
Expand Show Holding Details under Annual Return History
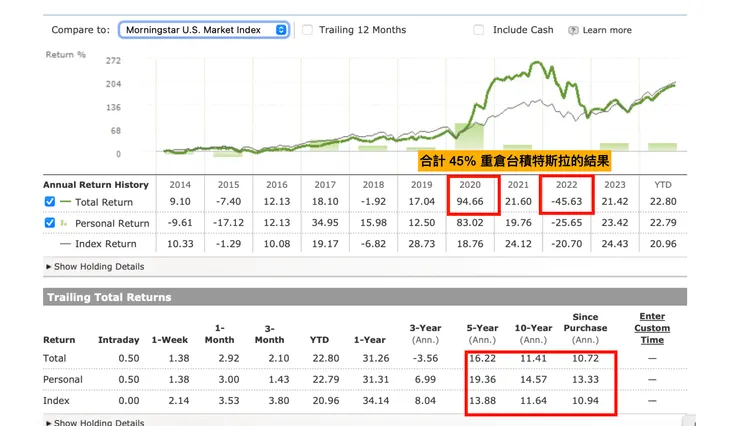coord(95,267)
